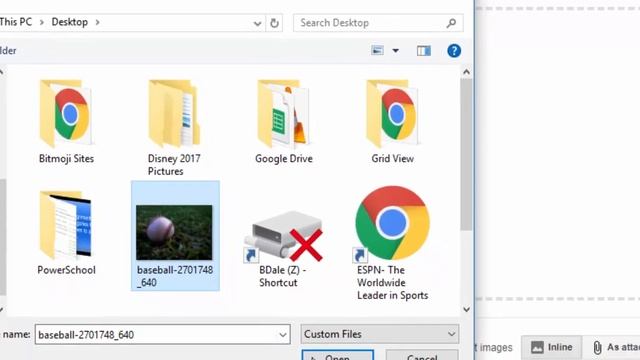
Task: Open the view options dropdown arrow
Action: [396, 51]
